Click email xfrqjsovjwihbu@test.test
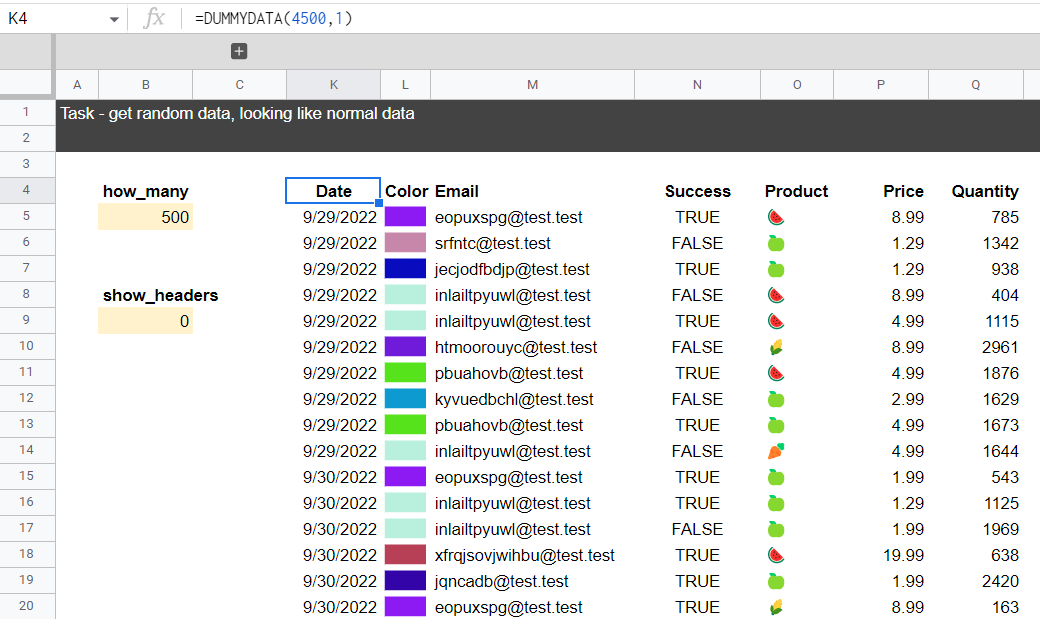Viewport: 1040px width, 619px height. 525,555
